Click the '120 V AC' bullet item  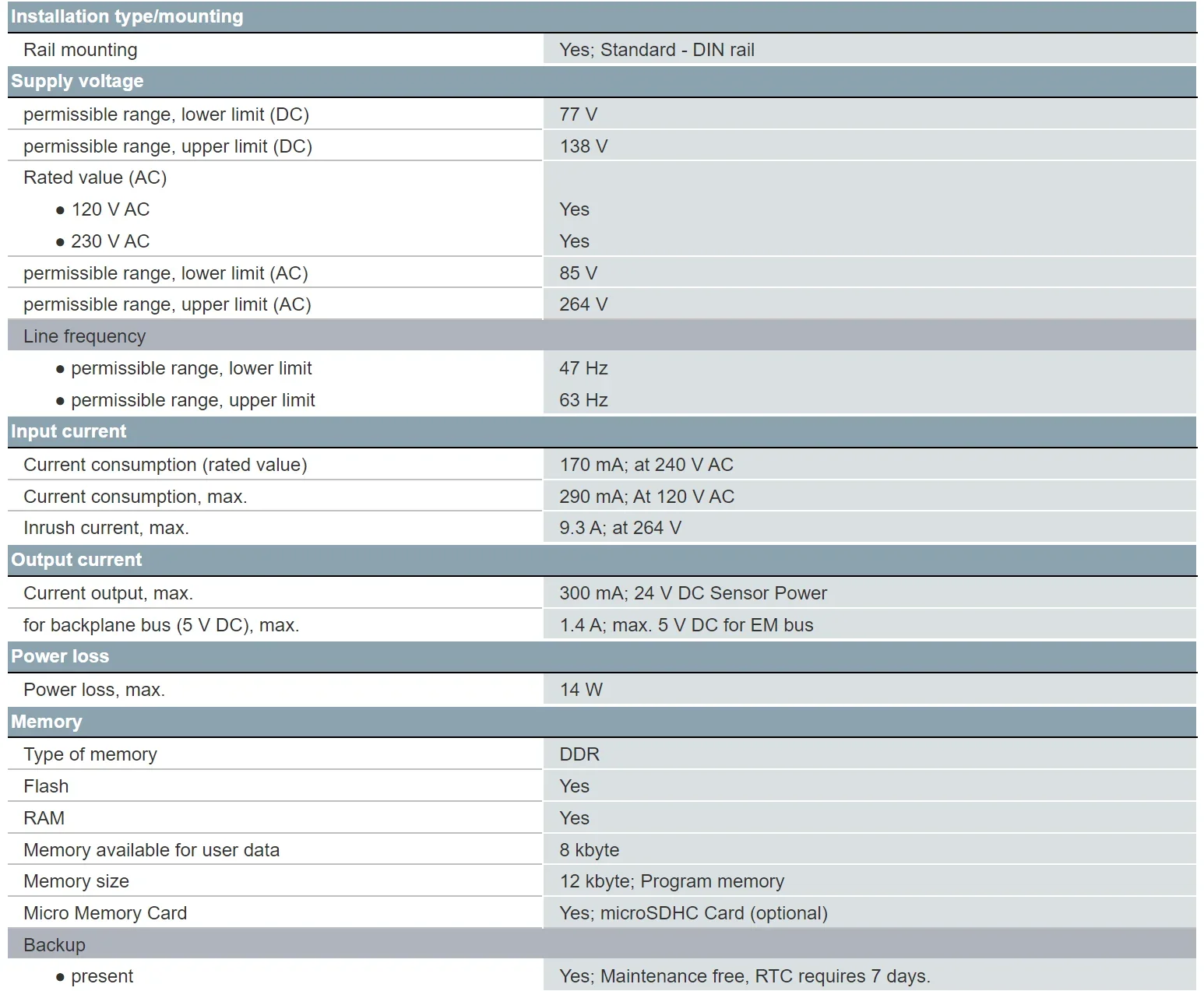coord(103,209)
